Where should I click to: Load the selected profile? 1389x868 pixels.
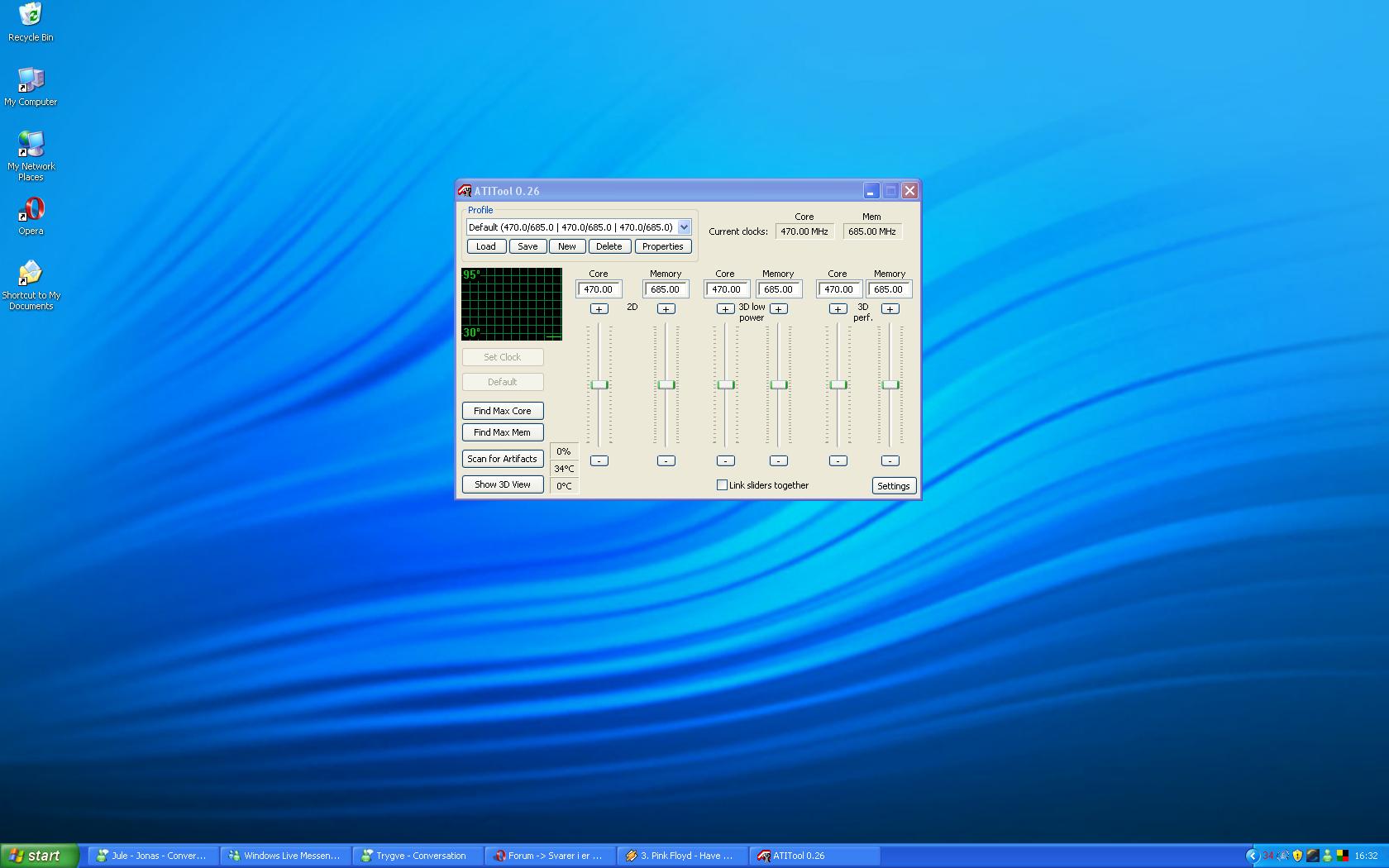click(x=486, y=246)
